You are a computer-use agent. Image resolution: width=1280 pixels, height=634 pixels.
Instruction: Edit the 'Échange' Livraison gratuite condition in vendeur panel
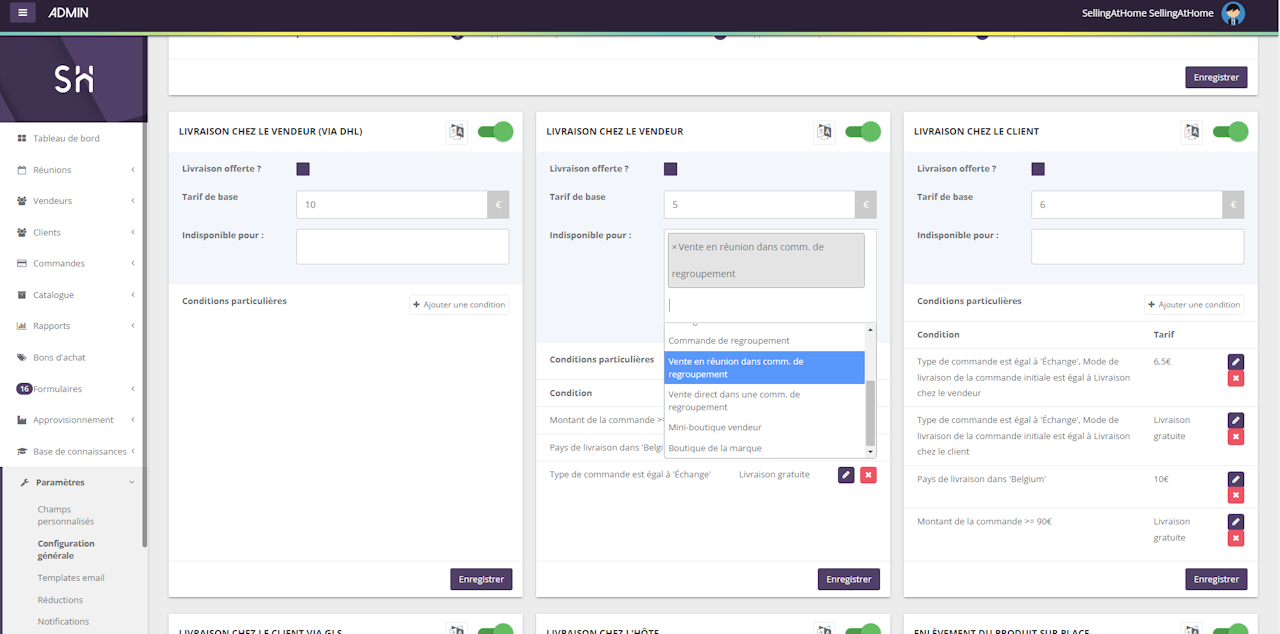pos(846,475)
